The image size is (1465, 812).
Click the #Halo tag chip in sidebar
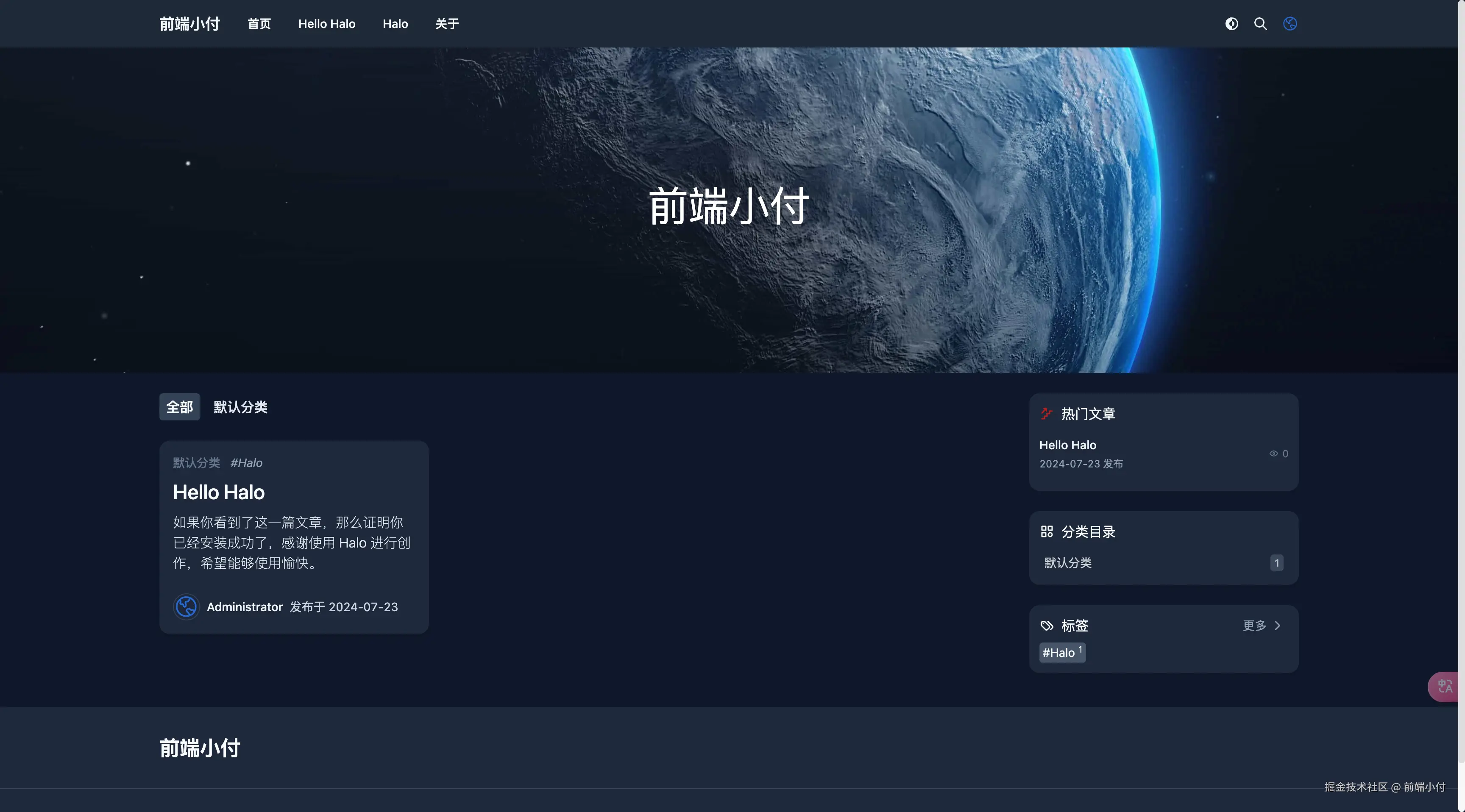click(1062, 652)
